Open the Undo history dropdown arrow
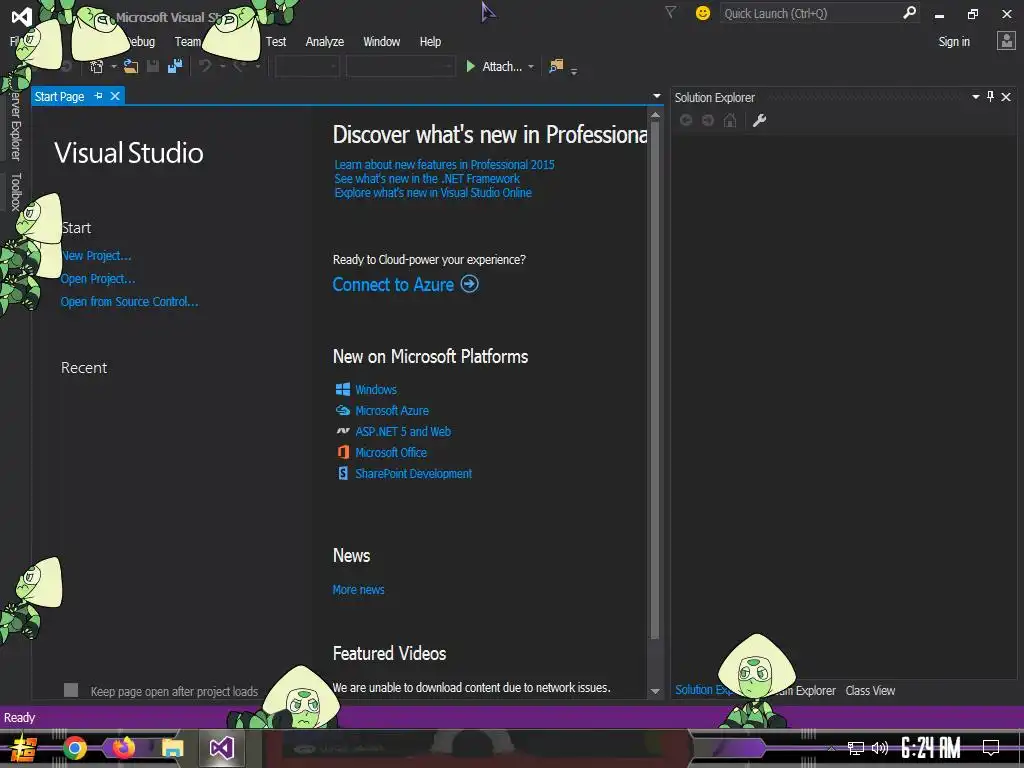The width and height of the screenshot is (1024, 768). (x=223, y=67)
